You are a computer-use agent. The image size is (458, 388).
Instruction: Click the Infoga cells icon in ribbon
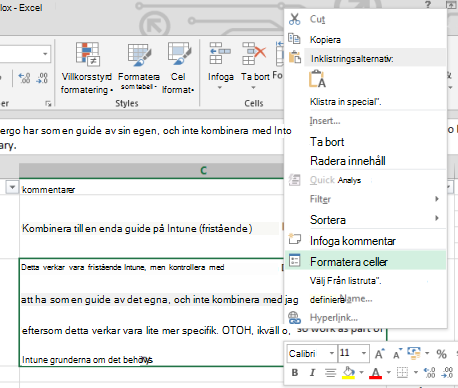coord(220,53)
